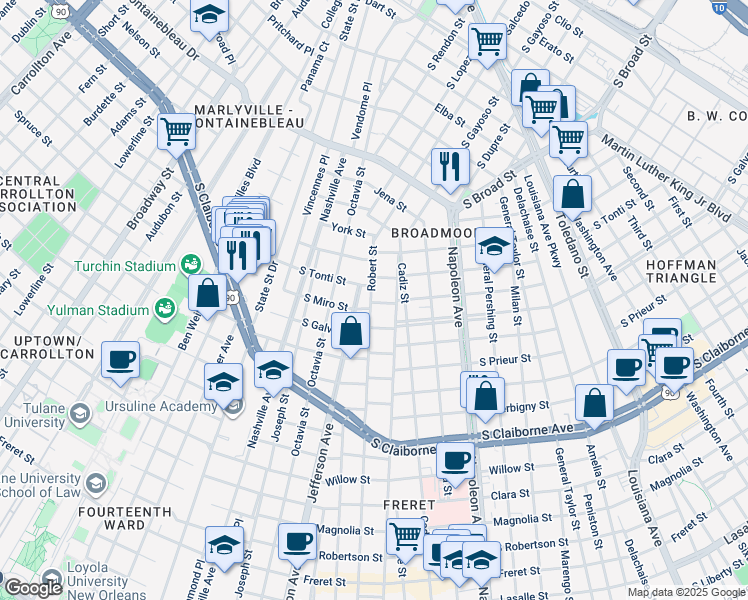Click the shopping bag marker near Turchin Stadium

click(x=207, y=294)
